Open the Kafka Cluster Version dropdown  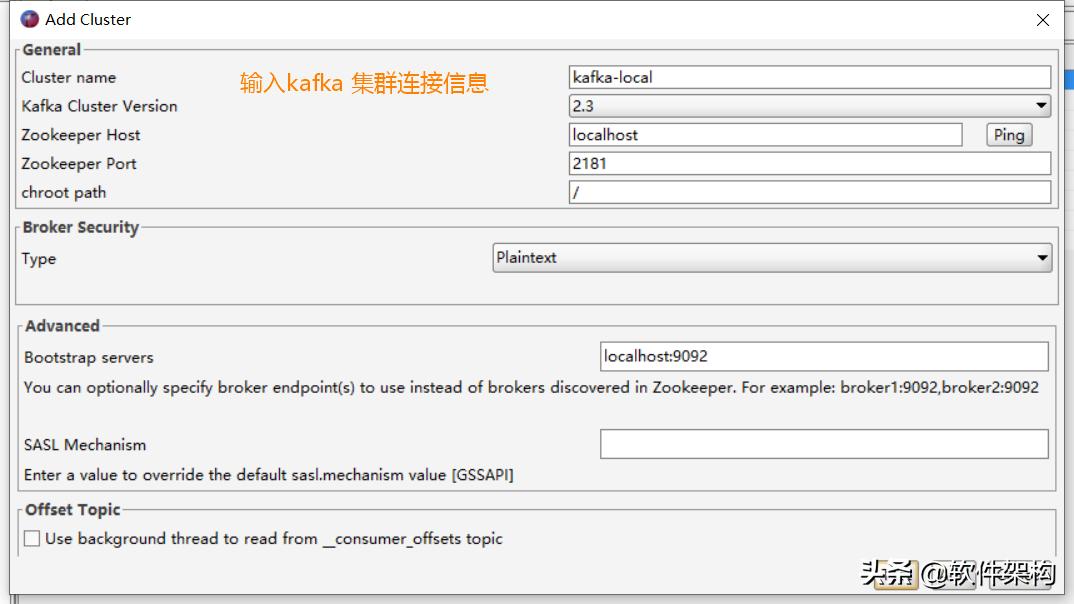point(810,106)
